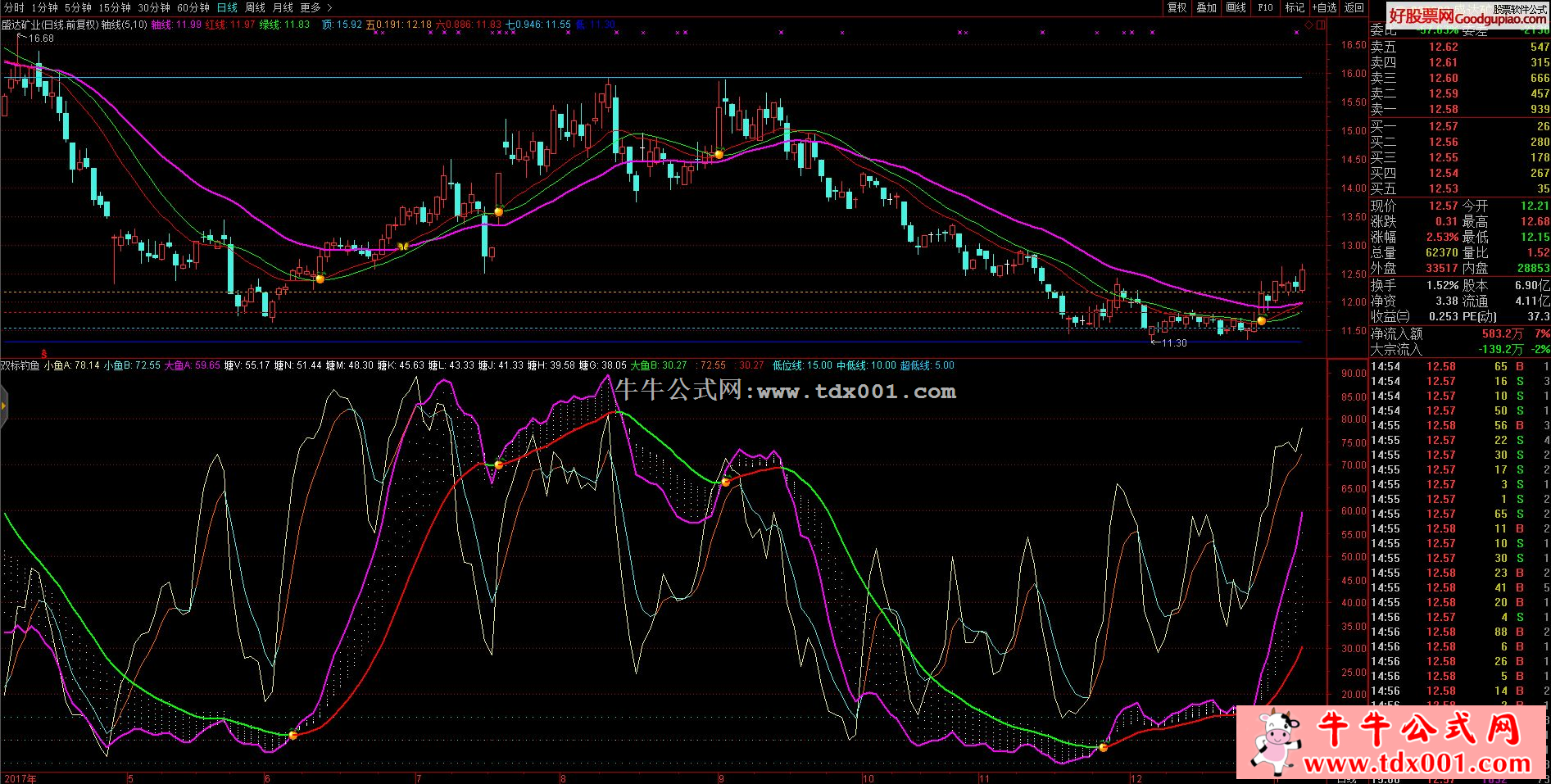
Task: Click the red marker icon at the price chart's bottom left
Action: point(44,353)
